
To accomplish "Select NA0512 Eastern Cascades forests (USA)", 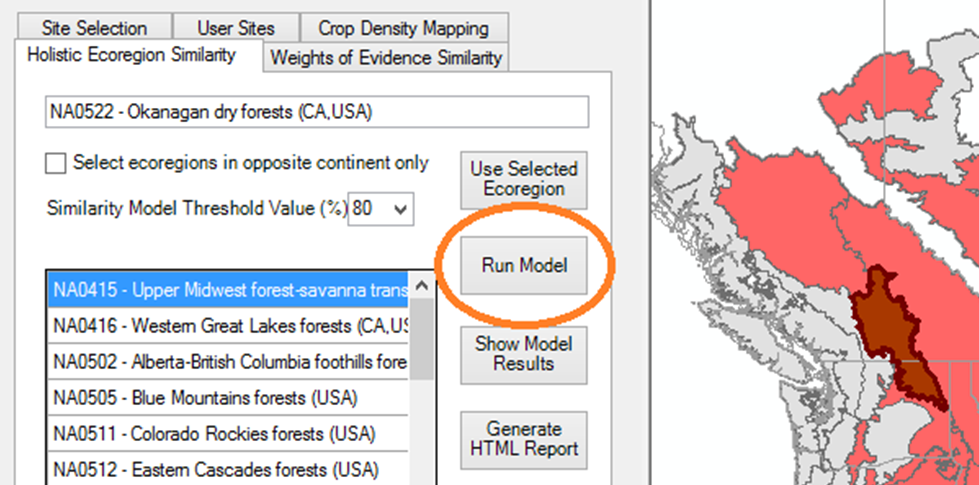I will tap(228, 469).
